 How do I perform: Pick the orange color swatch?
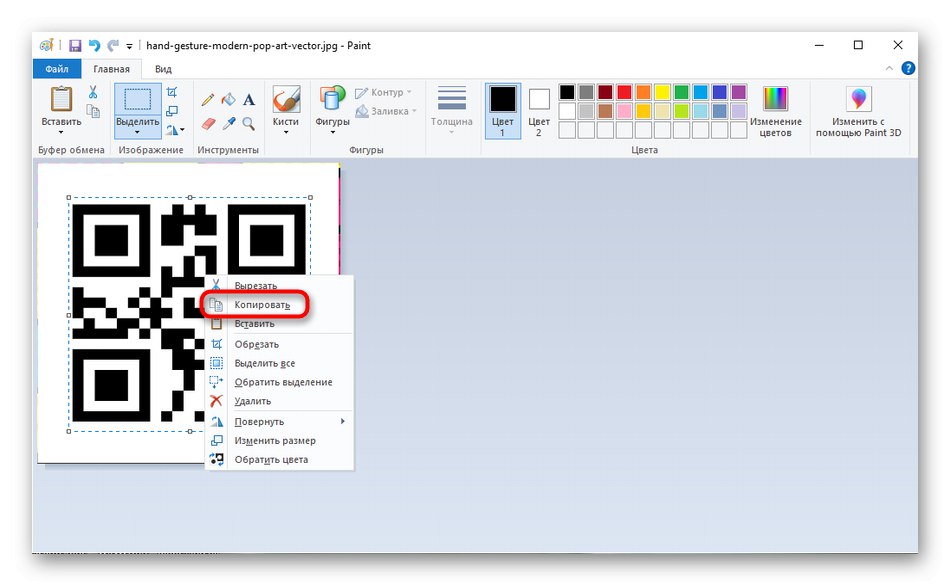pyautogui.click(x=643, y=92)
